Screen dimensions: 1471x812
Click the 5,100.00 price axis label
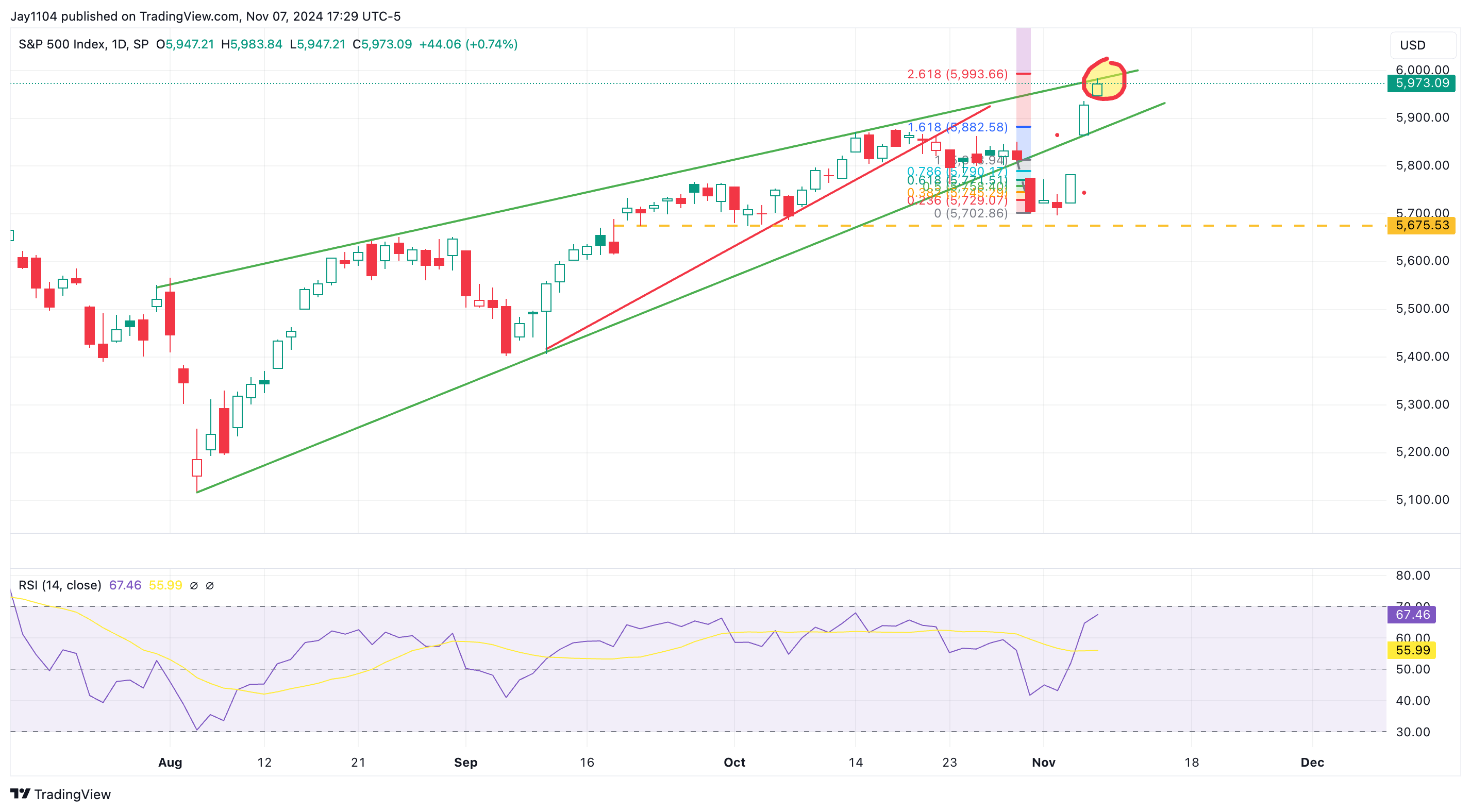(1423, 500)
